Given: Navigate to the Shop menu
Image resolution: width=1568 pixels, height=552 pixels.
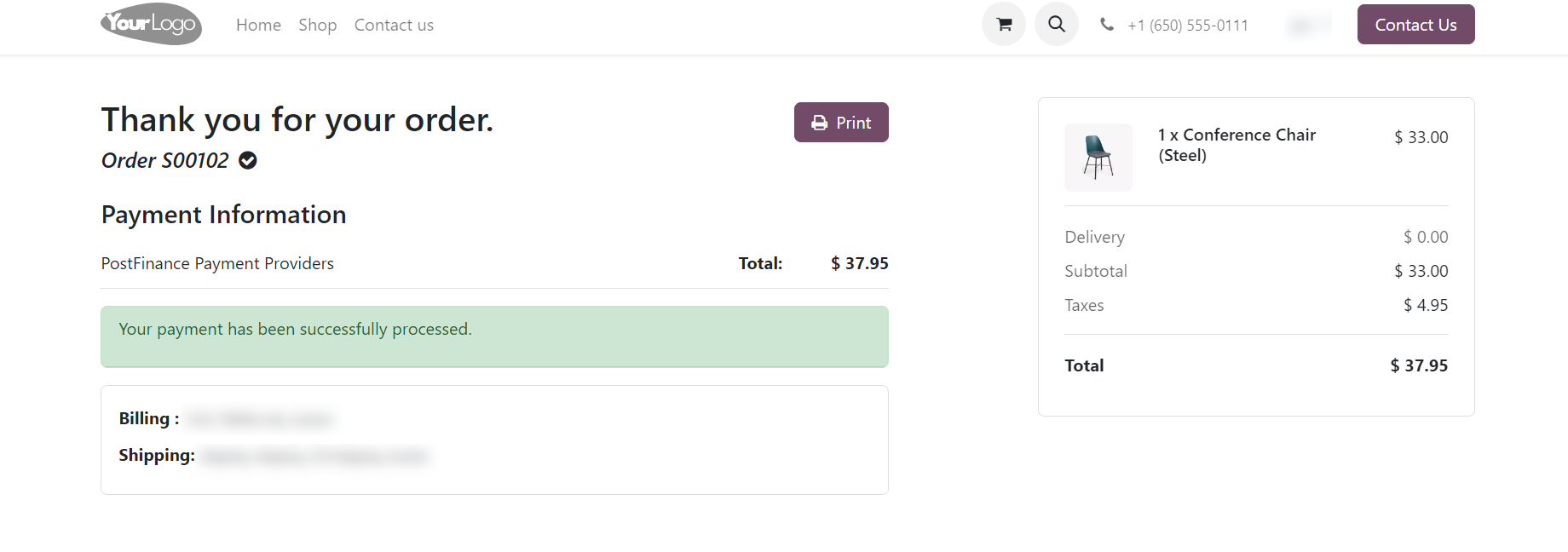Looking at the screenshot, I should (x=317, y=25).
